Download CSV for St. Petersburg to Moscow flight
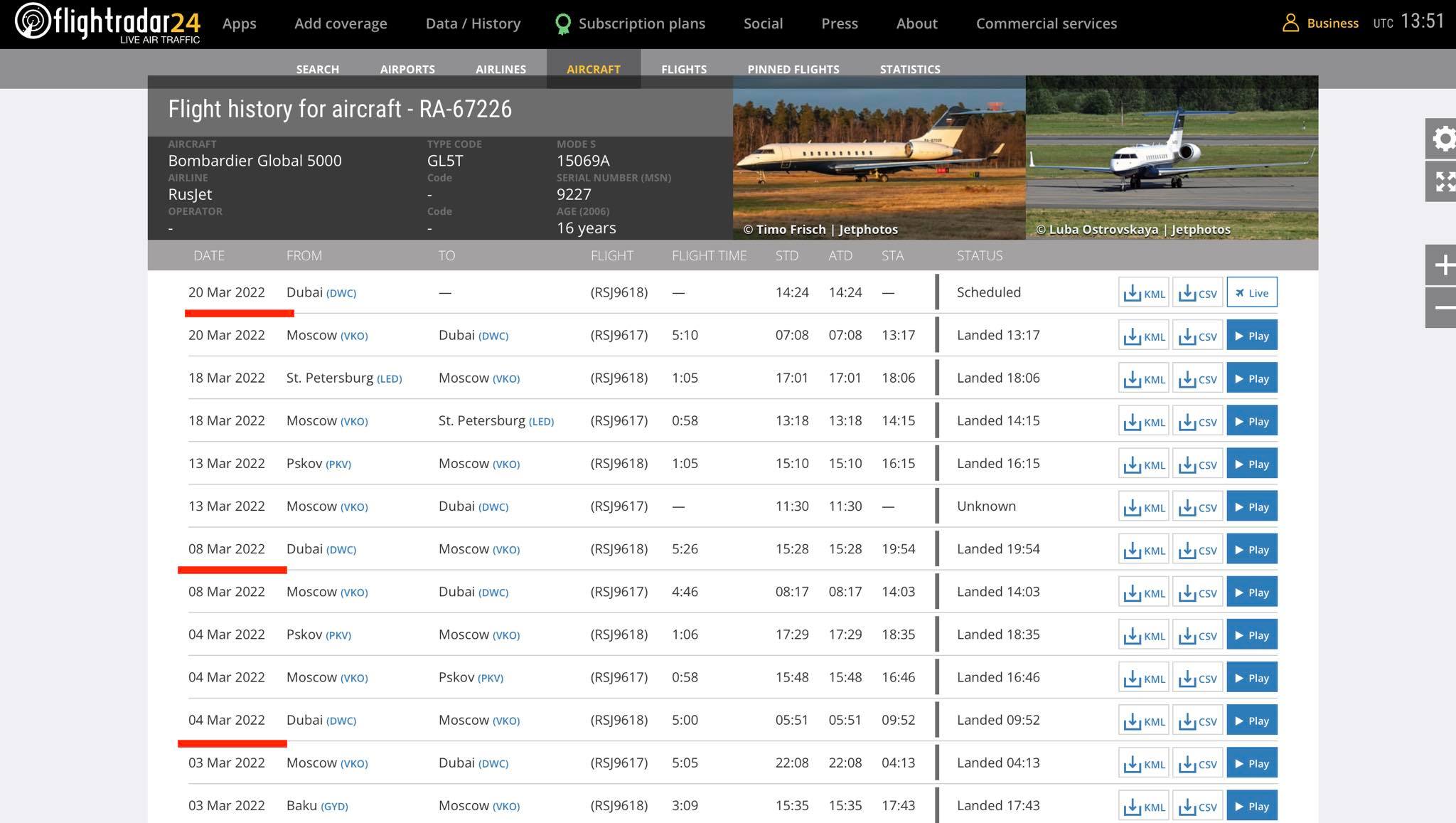Image resolution: width=1456 pixels, height=823 pixels. [x=1197, y=378]
